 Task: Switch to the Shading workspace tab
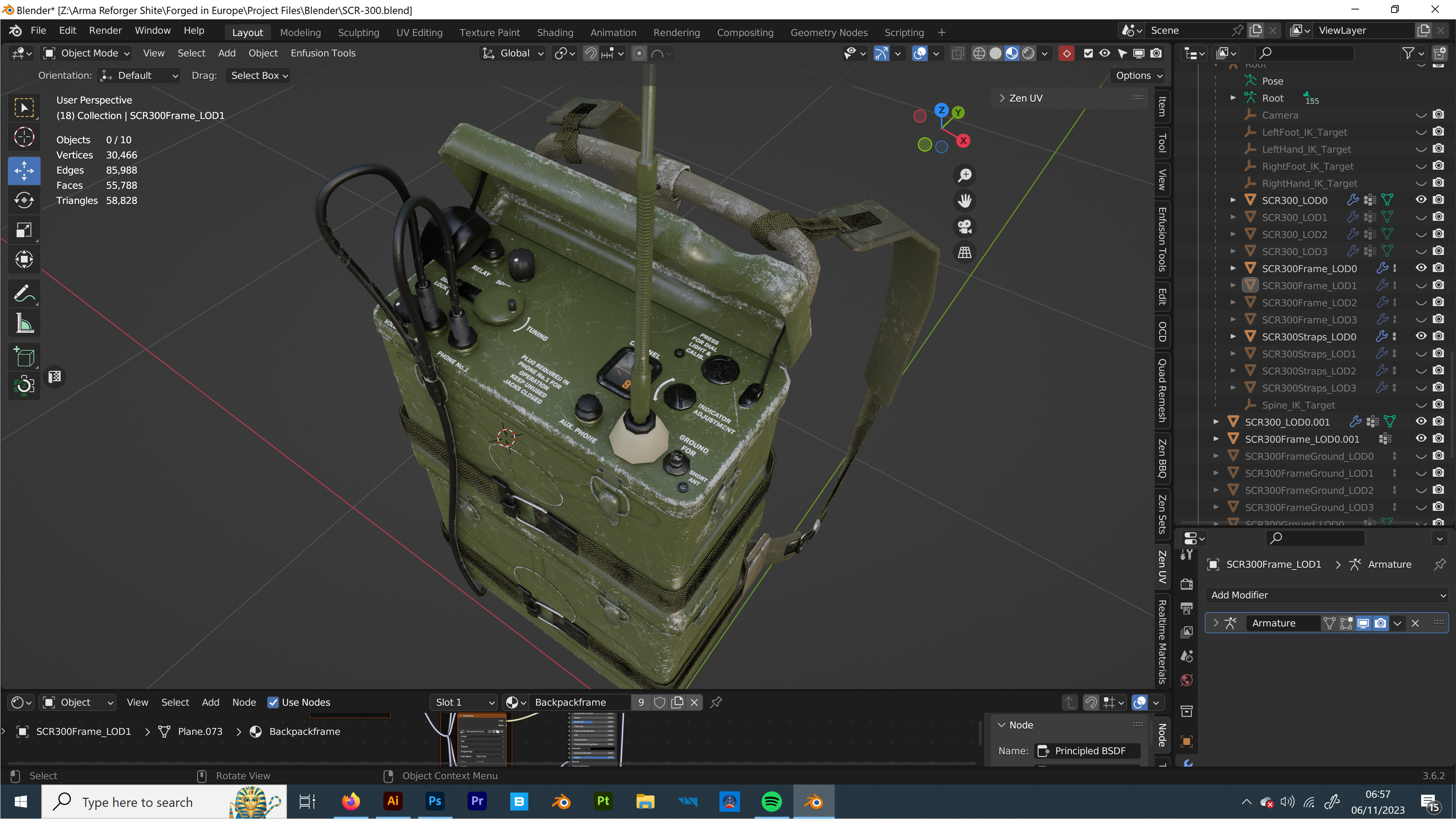[x=554, y=32]
